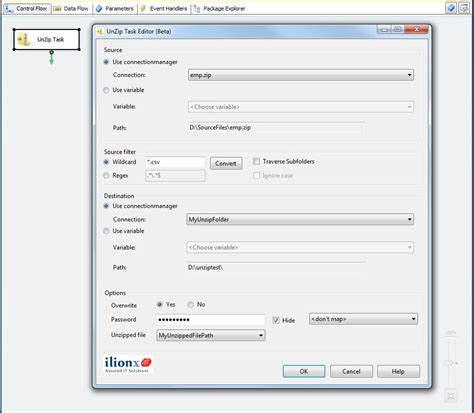
Task: Select Source Use variable radio button
Action: [x=106, y=90]
